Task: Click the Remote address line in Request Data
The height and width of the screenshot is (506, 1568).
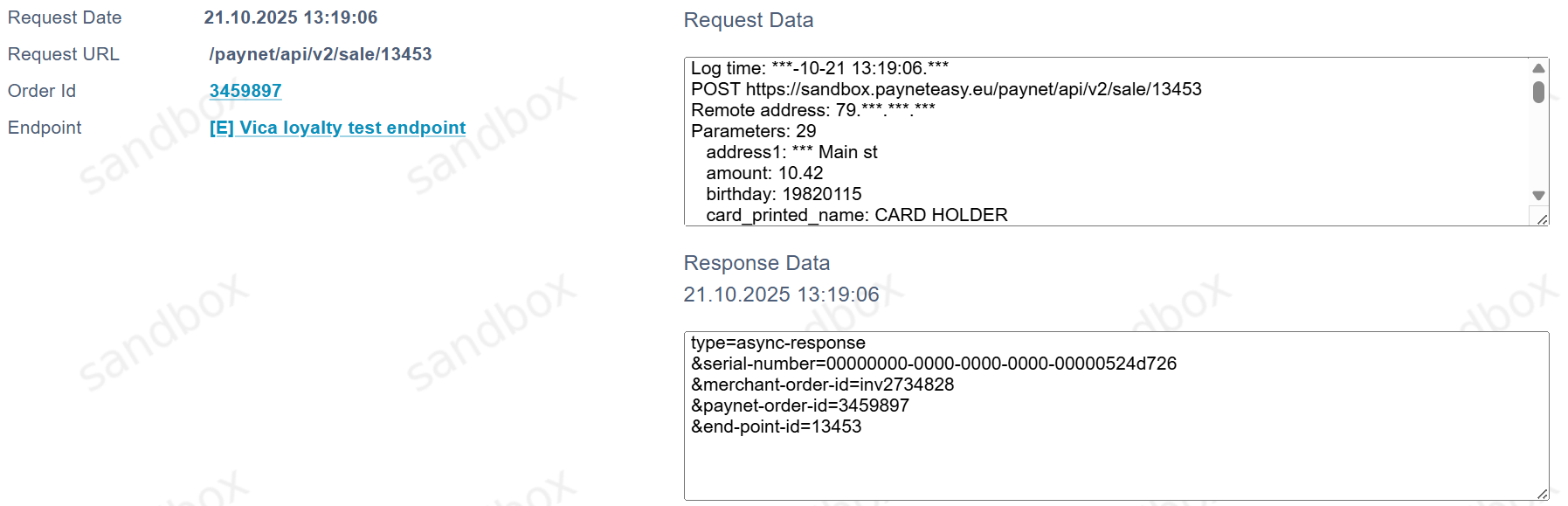Action: pos(812,110)
